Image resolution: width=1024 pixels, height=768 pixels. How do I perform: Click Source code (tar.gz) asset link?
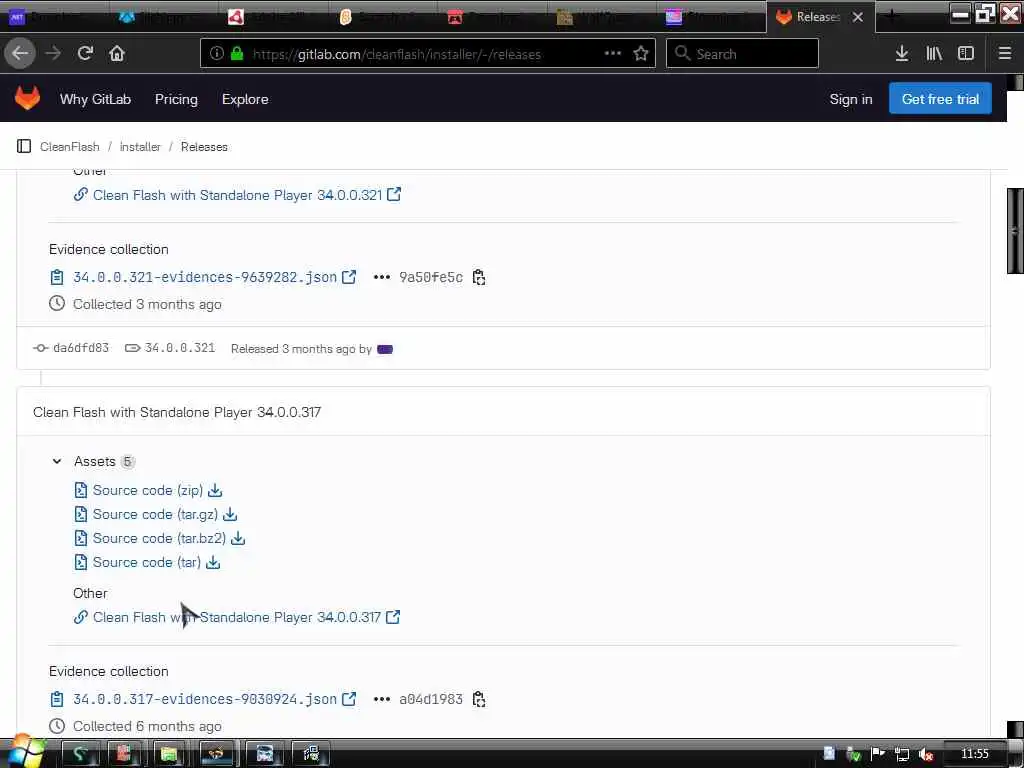click(x=155, y=515)
